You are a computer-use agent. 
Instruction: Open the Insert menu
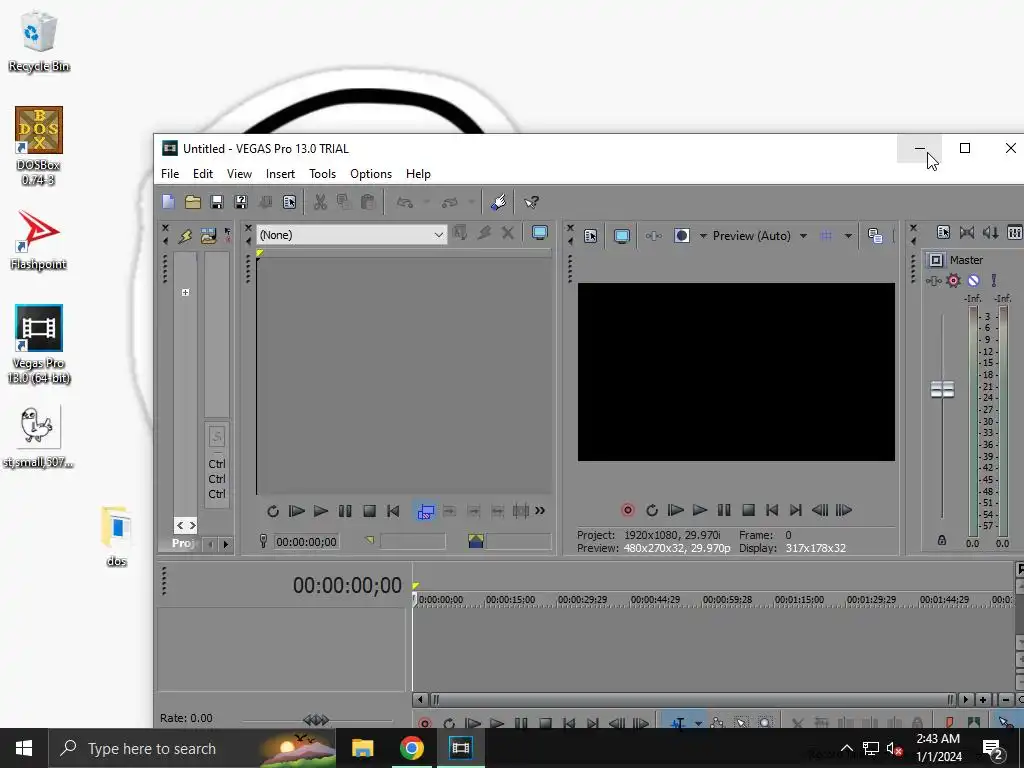(x=280, y=174)
